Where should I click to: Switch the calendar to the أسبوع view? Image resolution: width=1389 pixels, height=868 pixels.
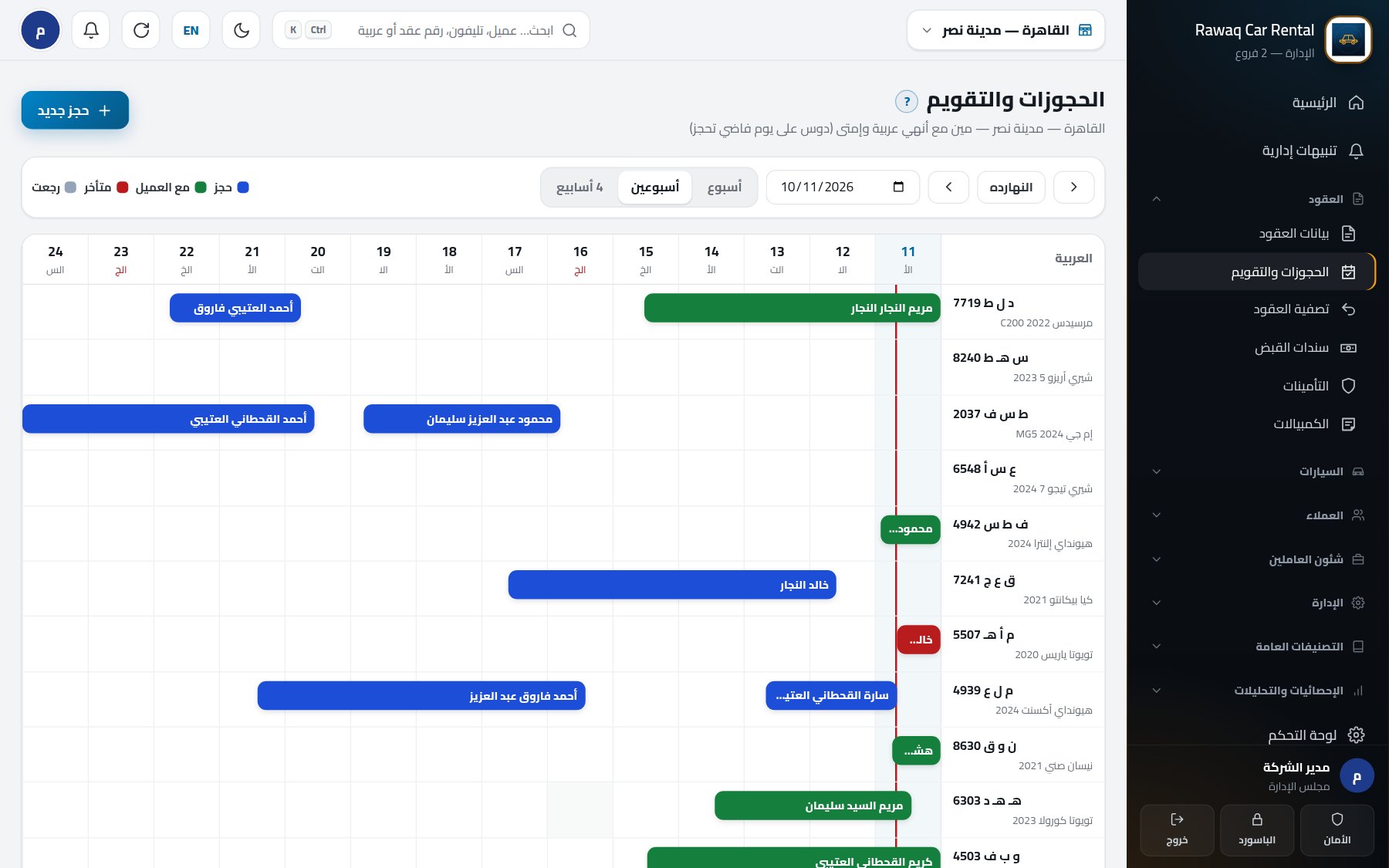[724, 187]
